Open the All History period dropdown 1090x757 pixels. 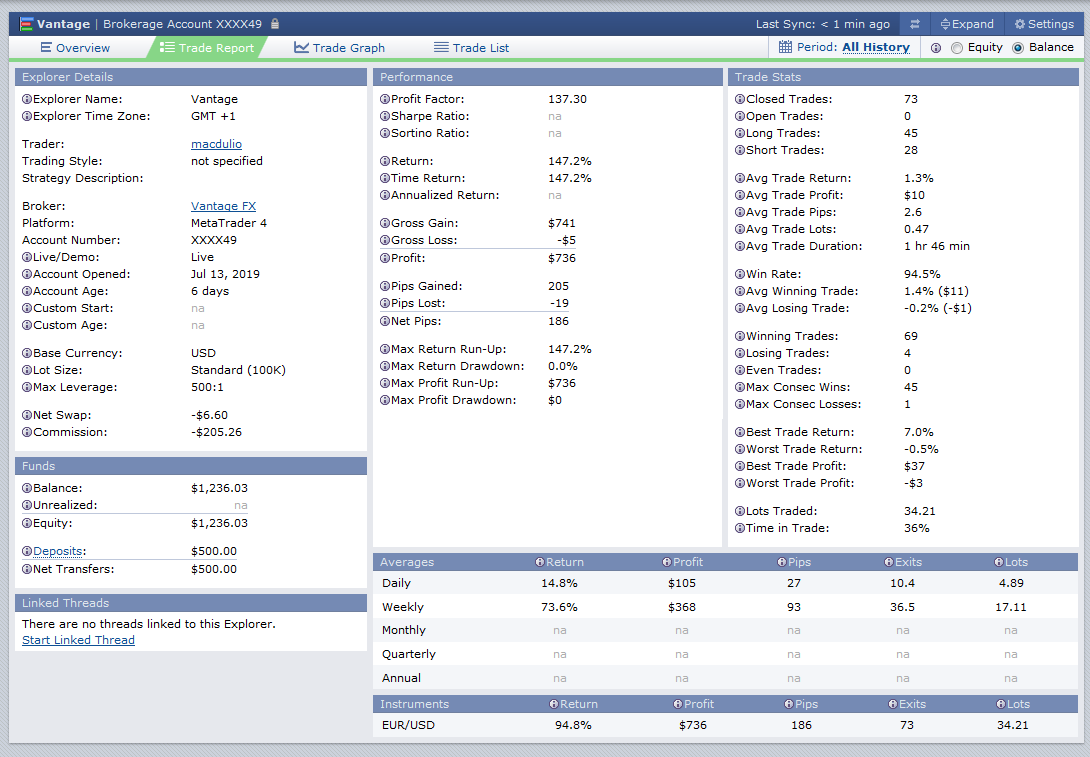point(875,47)
